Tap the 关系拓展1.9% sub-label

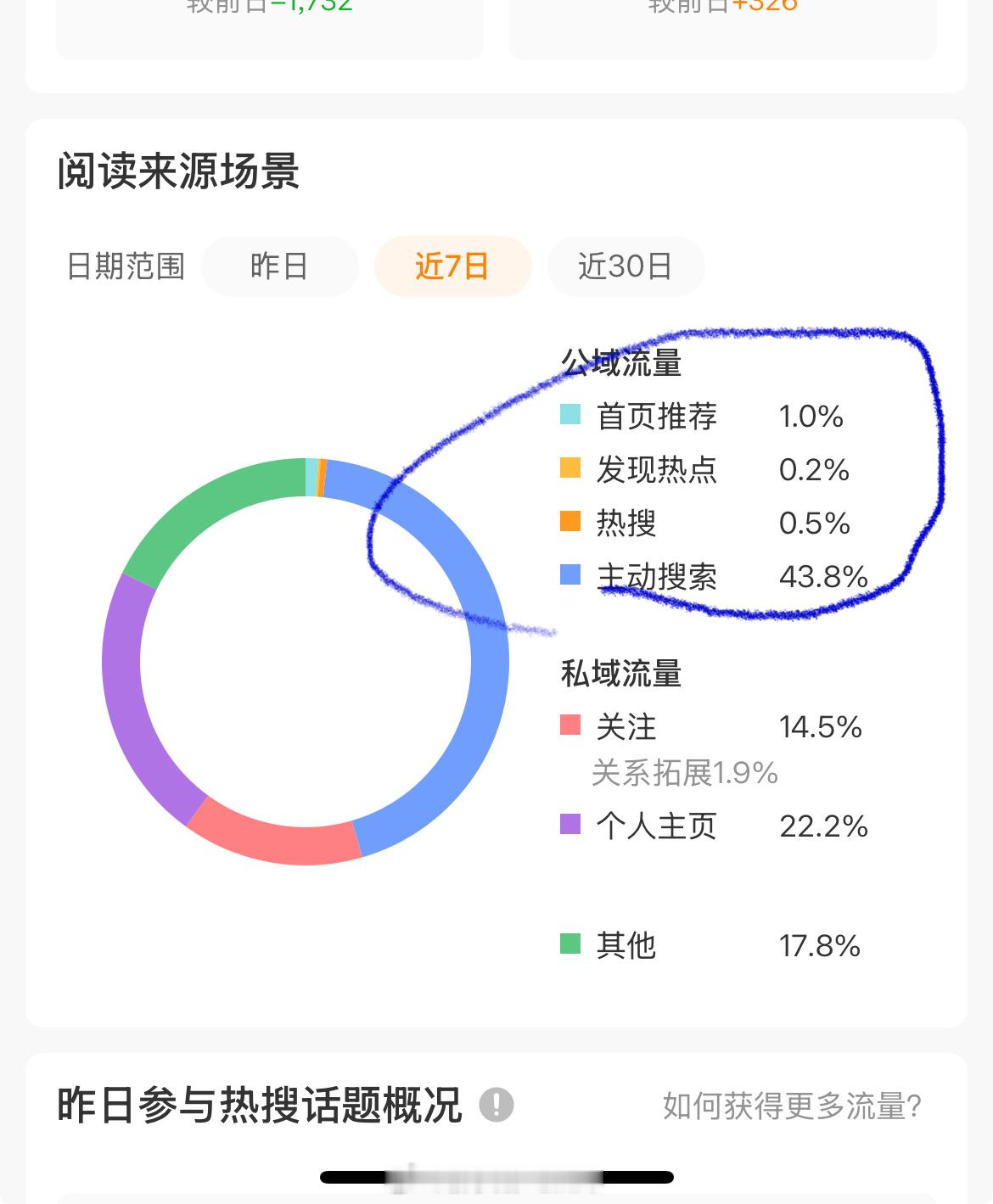point(684,772)
